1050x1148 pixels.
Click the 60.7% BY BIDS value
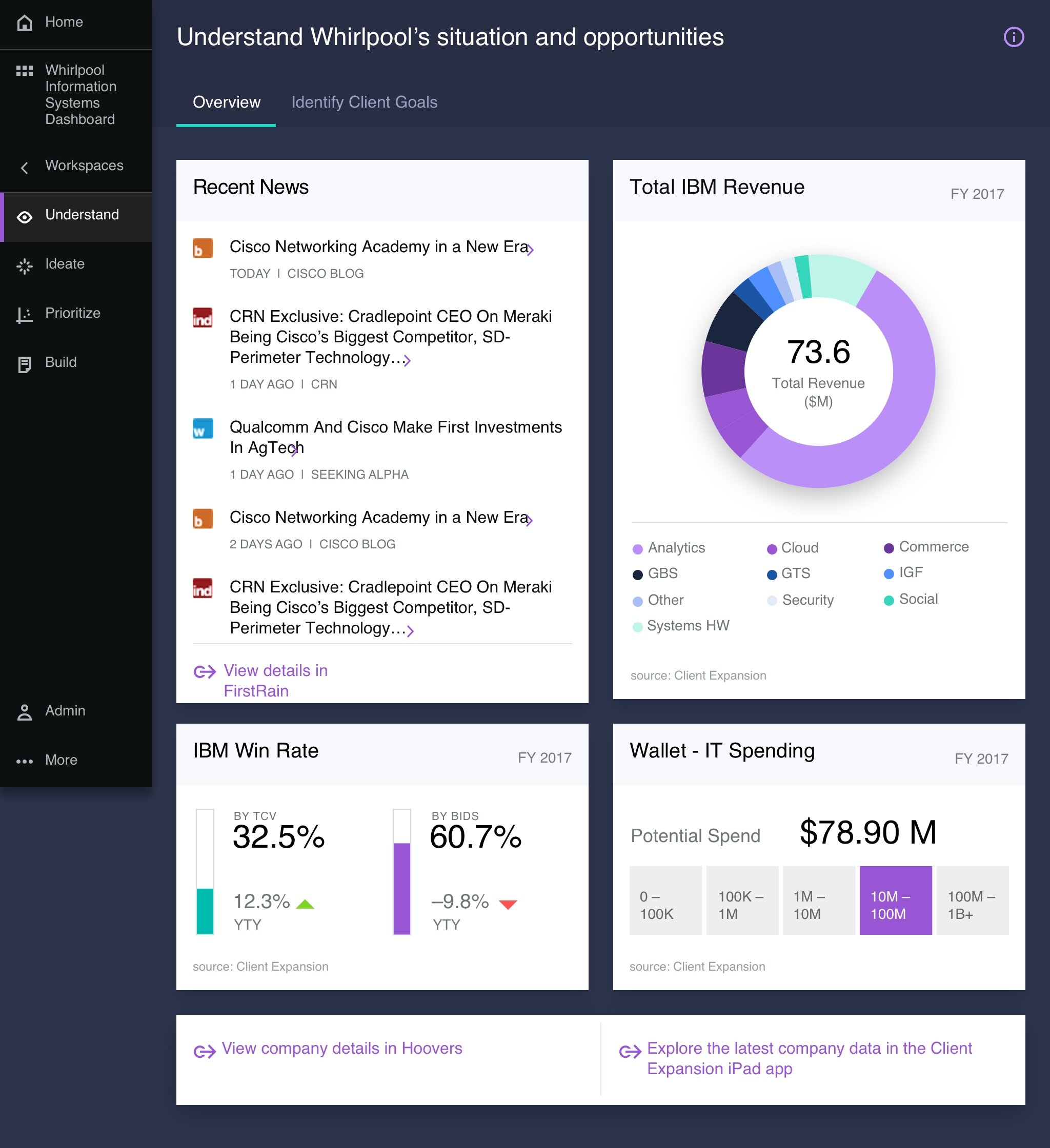point(476,836)
